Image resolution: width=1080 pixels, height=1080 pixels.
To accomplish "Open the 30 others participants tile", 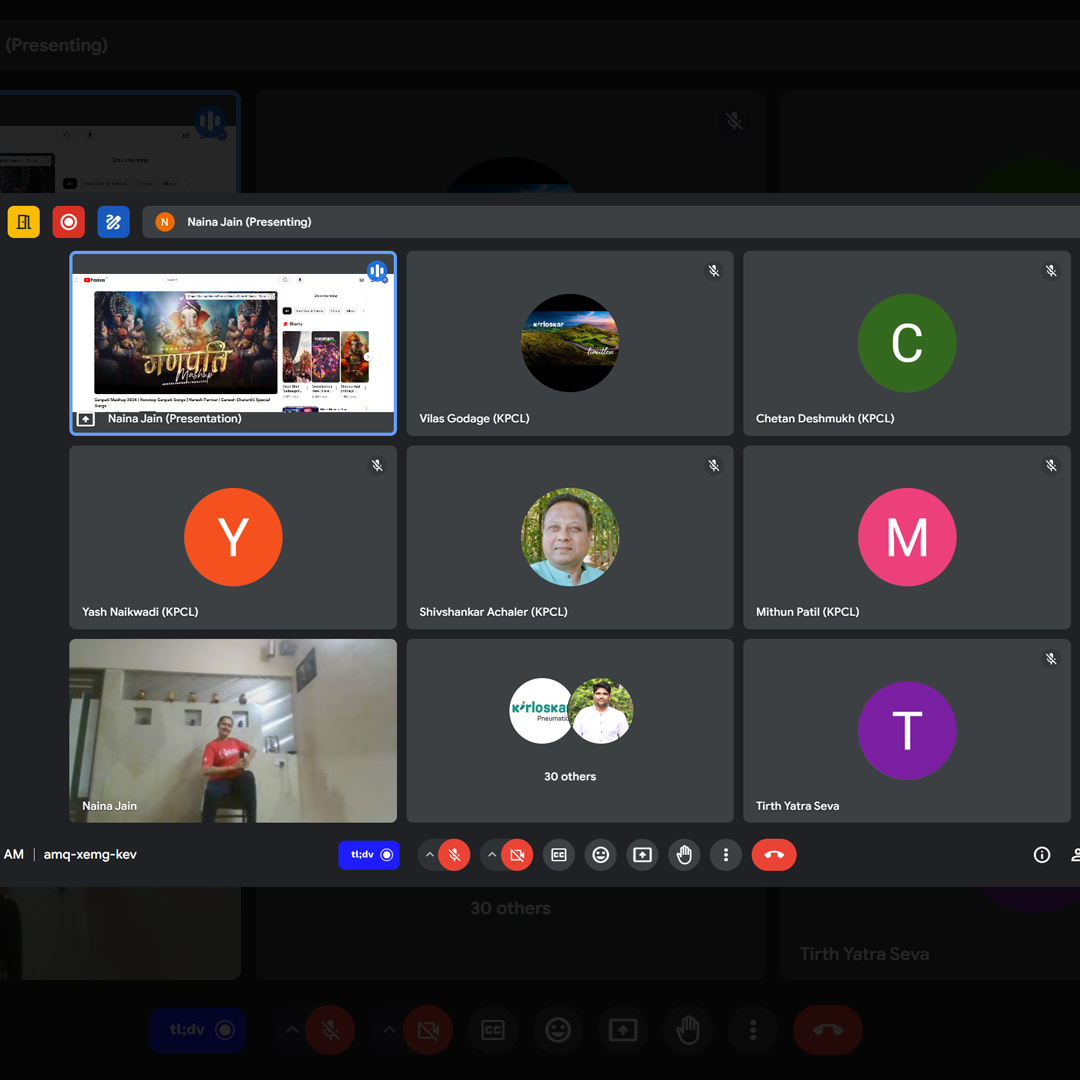I will click(x=570, y=731).
